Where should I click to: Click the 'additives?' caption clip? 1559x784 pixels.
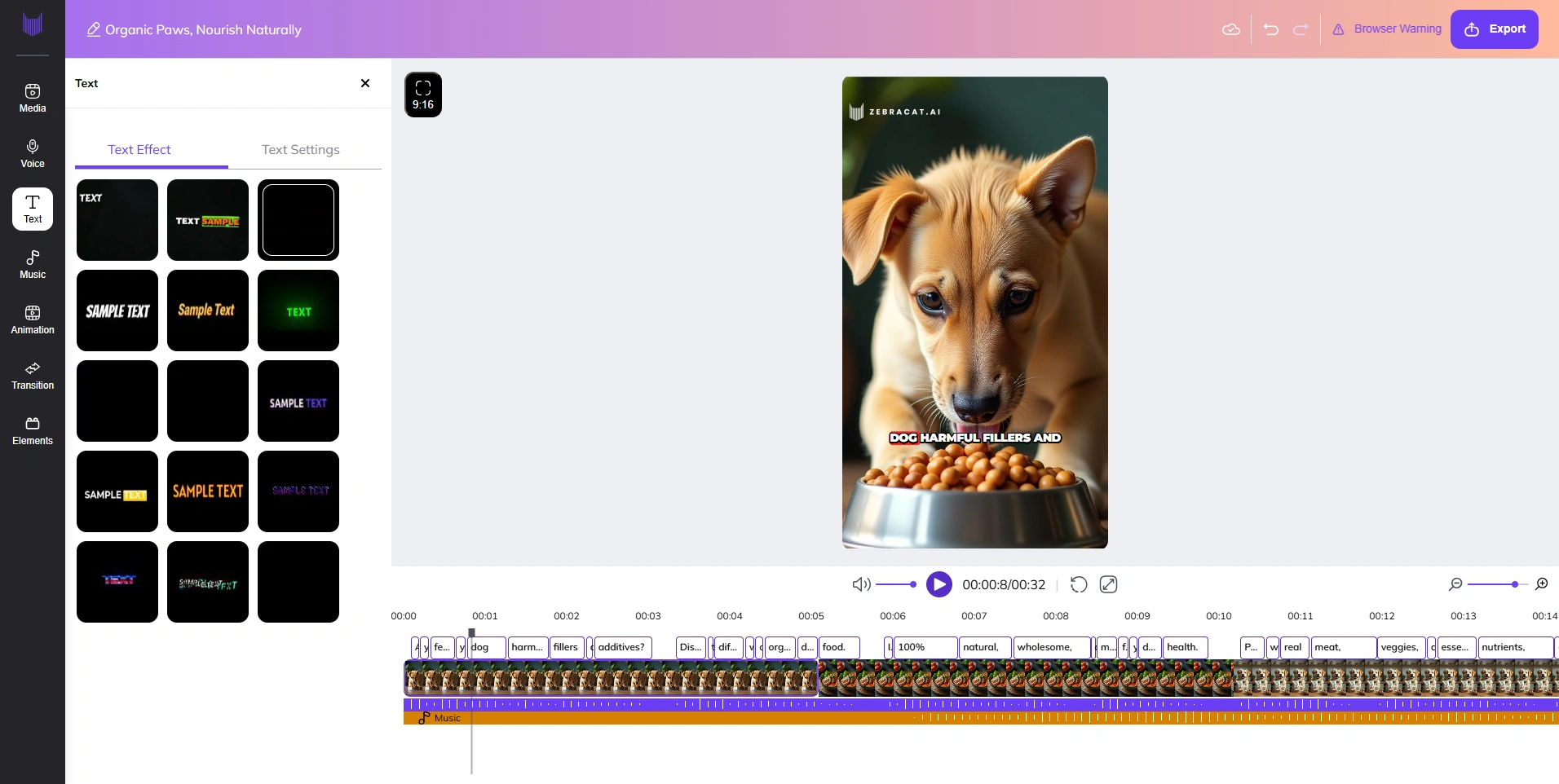(x=623, y=647)
